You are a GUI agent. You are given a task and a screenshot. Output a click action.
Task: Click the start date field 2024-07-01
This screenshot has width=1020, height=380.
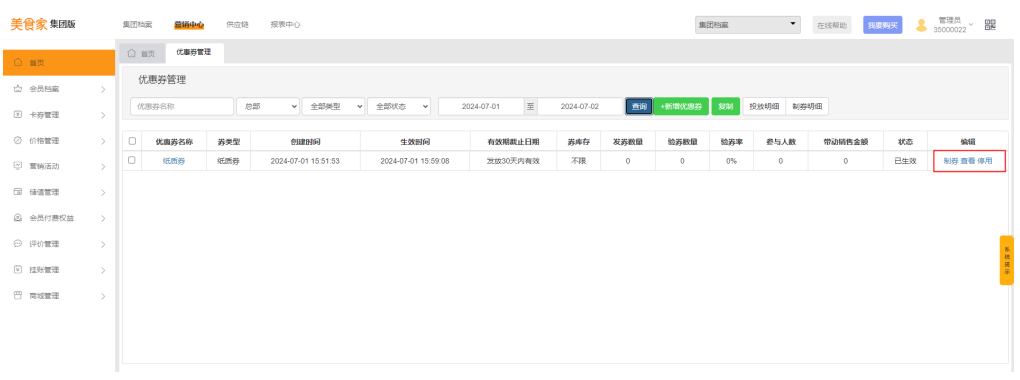pyautogui.click(x=481, y=107)
